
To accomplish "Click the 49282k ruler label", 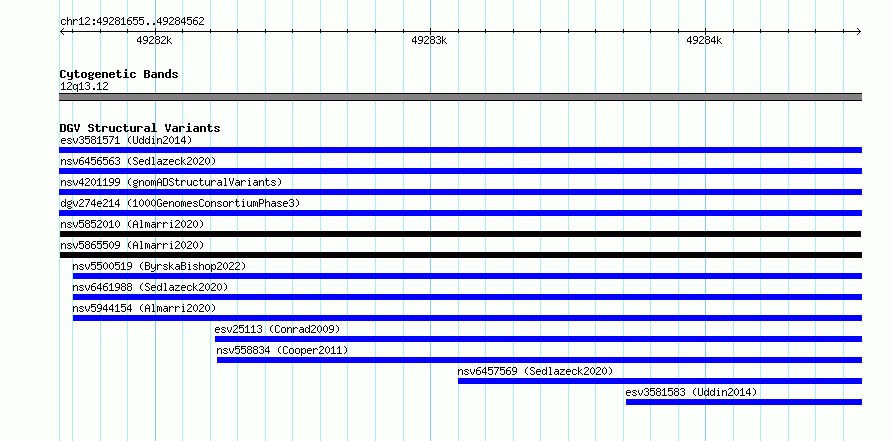I will tap(154, 40).
